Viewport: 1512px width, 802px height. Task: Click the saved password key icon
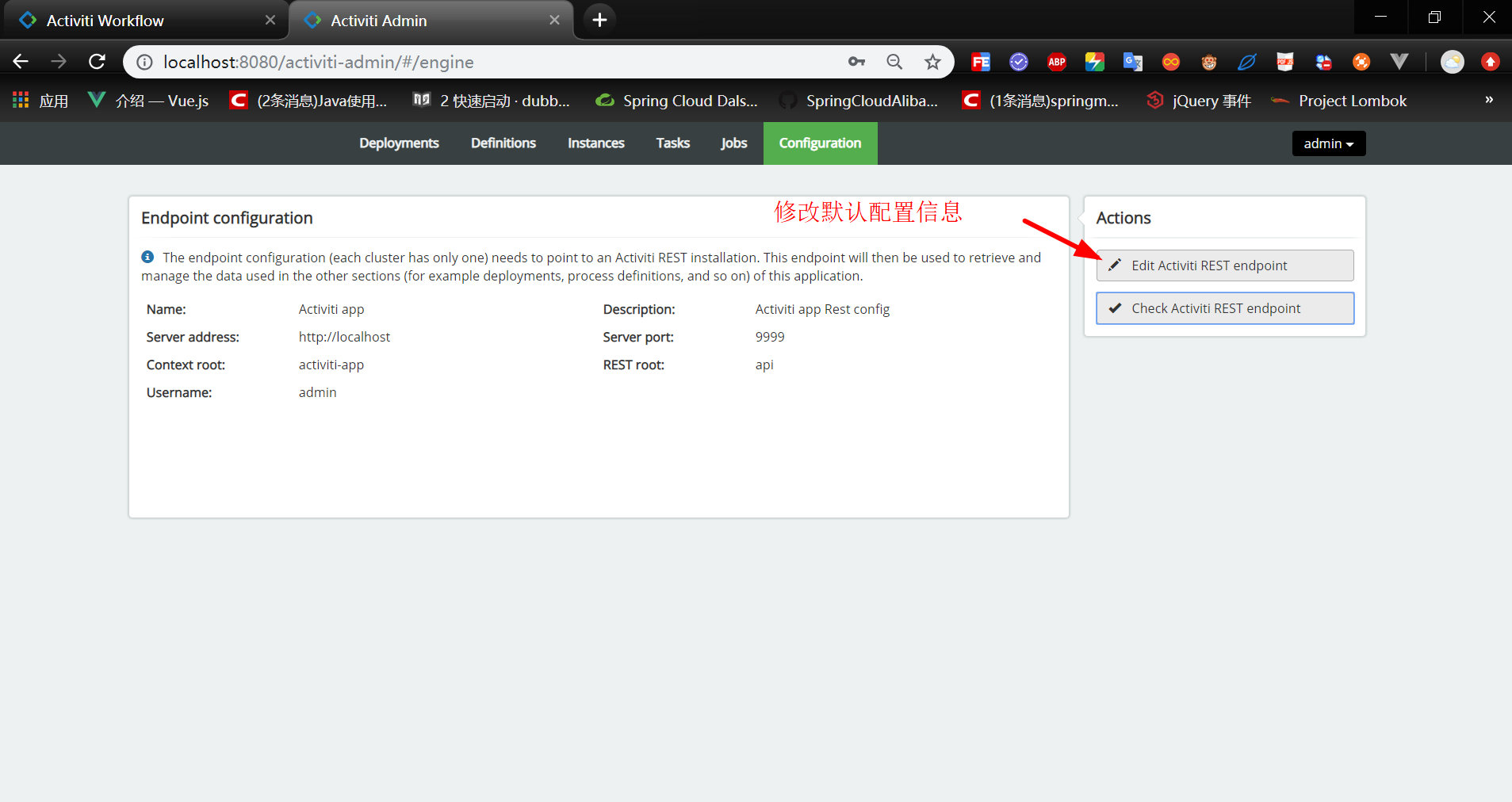click(x=856, y=62)
